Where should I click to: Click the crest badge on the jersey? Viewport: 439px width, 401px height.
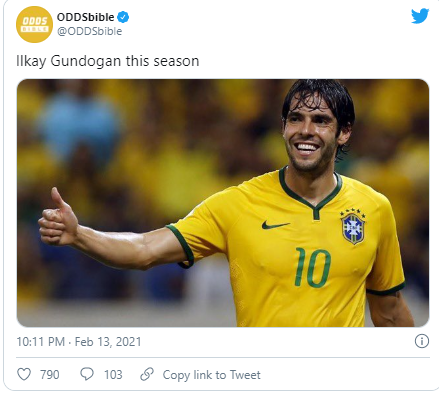(353, 227)
